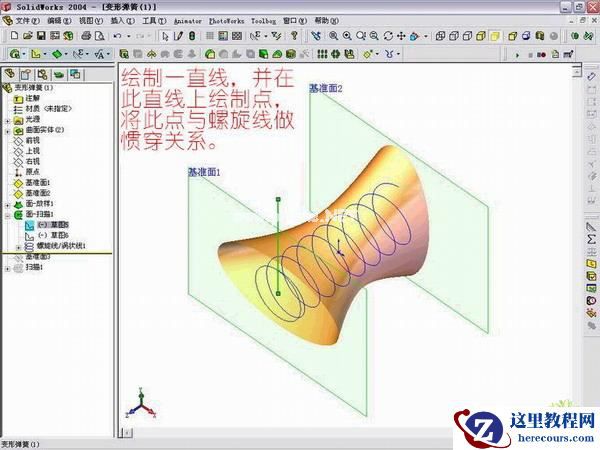Image resolution: width=600 pixels, height=450 pixels.
Task: Open the 文件(F) menu
Action: point(27,21)
